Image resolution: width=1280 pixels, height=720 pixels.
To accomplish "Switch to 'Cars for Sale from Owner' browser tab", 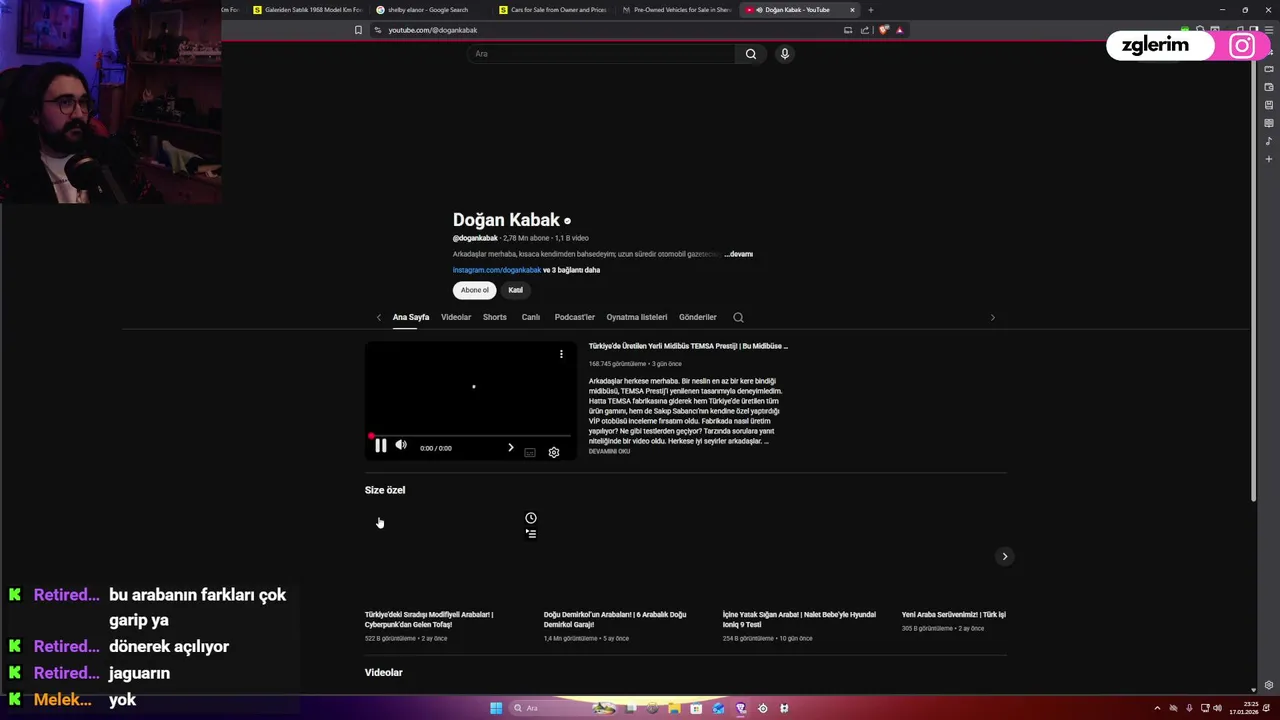I will pyautogui.click(x=552, y=10).
